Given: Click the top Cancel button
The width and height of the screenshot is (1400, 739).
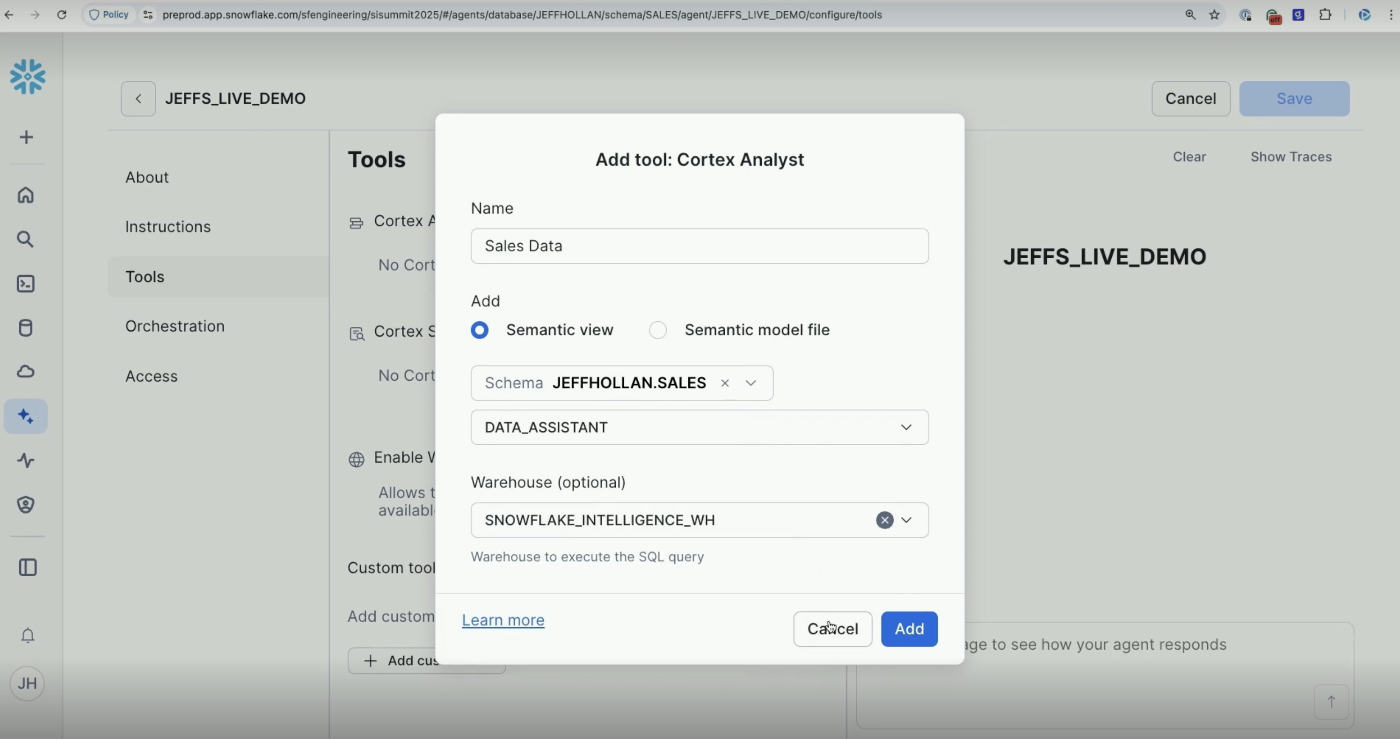Looking at the screenshot, I should (1191, 98).
